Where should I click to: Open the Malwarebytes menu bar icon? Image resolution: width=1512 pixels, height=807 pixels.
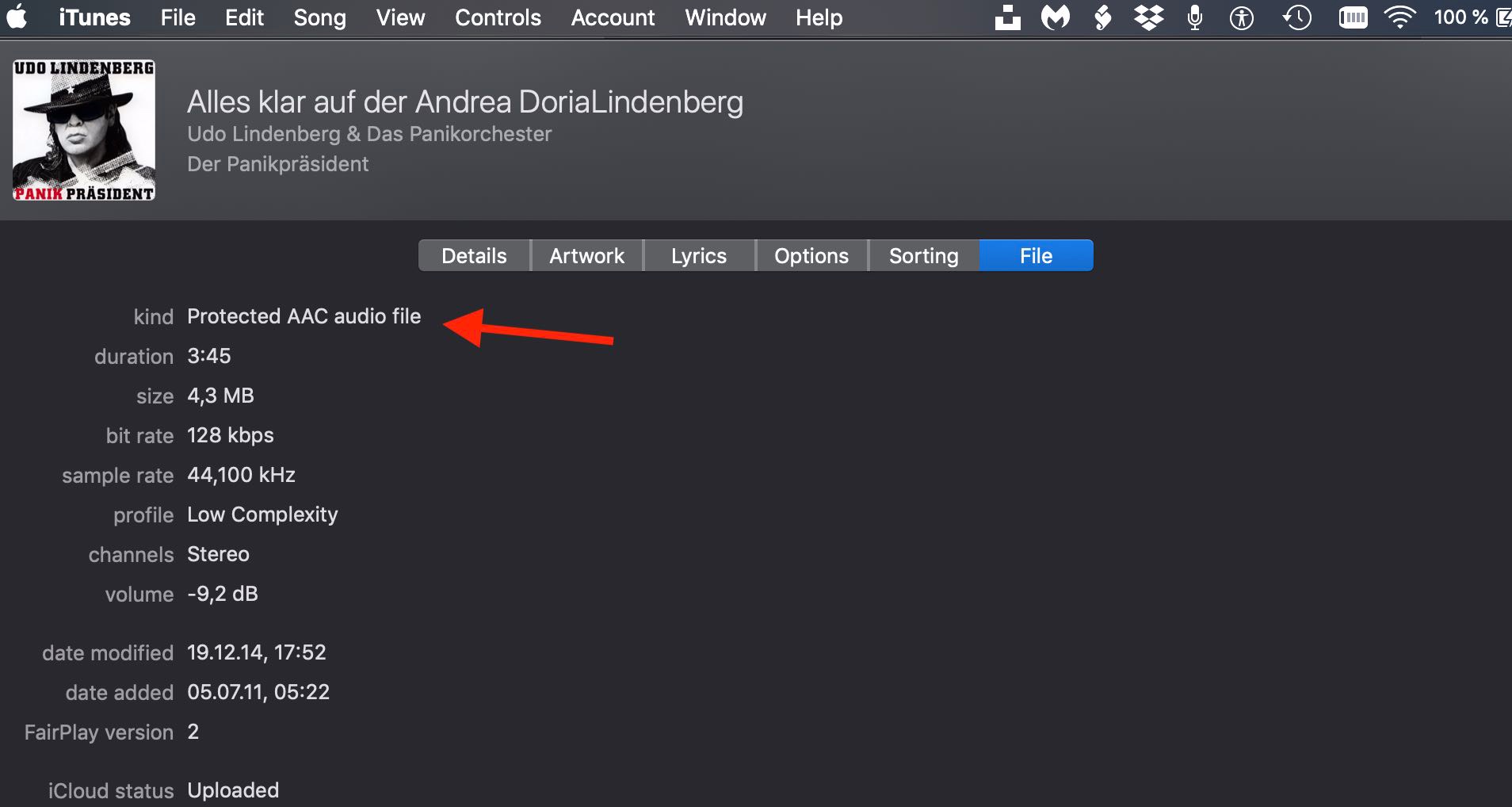click(x=1055, y=17)
